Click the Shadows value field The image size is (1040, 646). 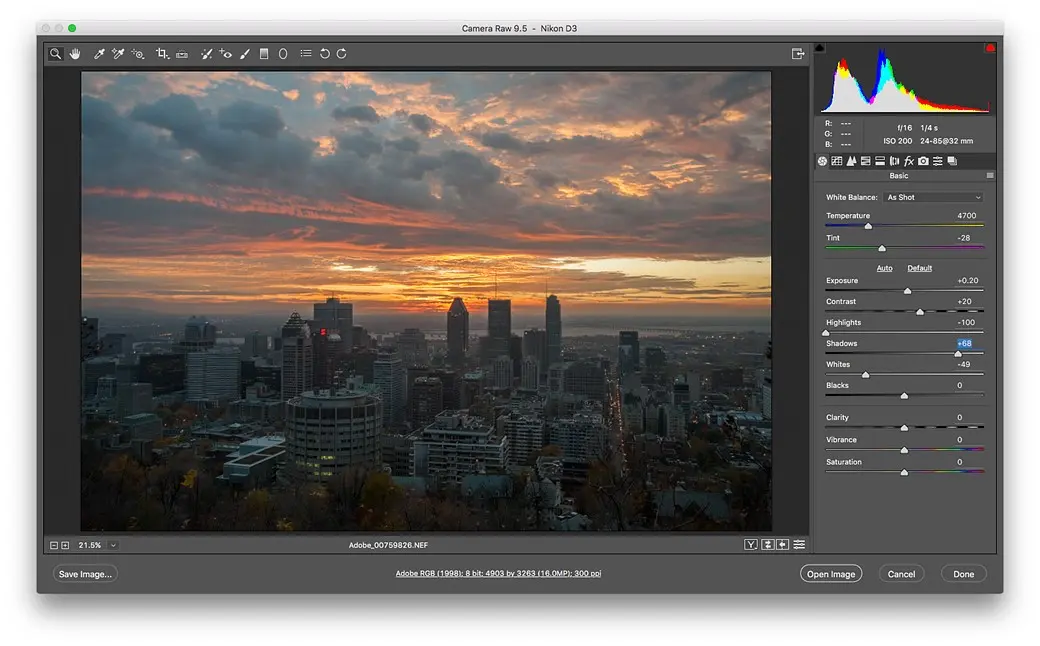pos(964,343)
